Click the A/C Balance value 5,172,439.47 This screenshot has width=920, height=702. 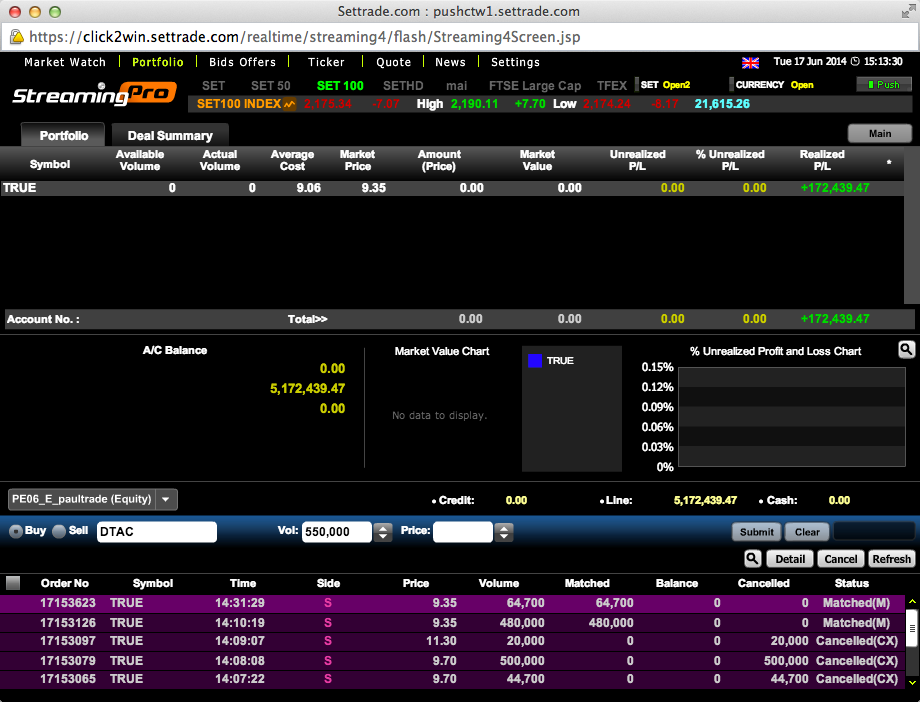click(x=307, y=389)
